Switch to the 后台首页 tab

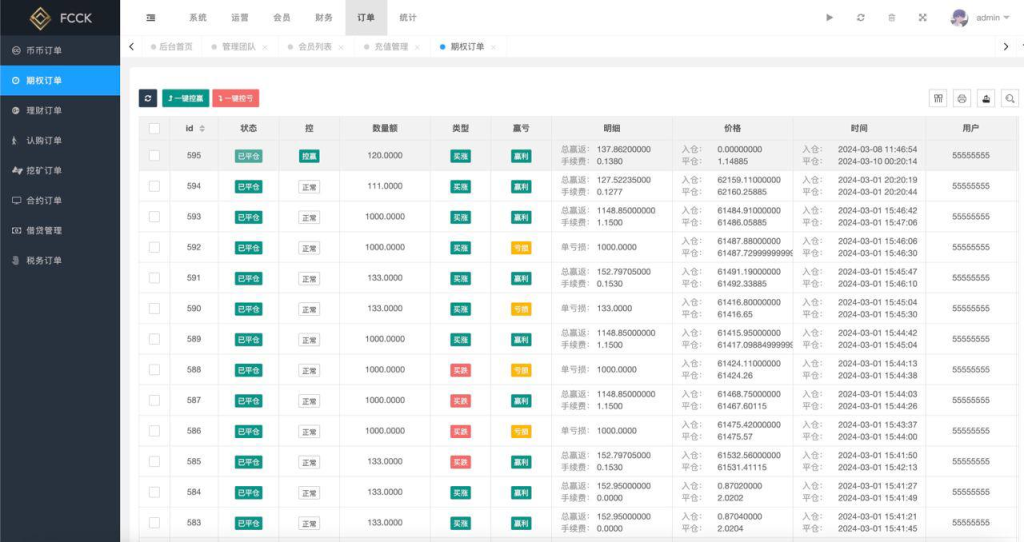click(172, 47)
